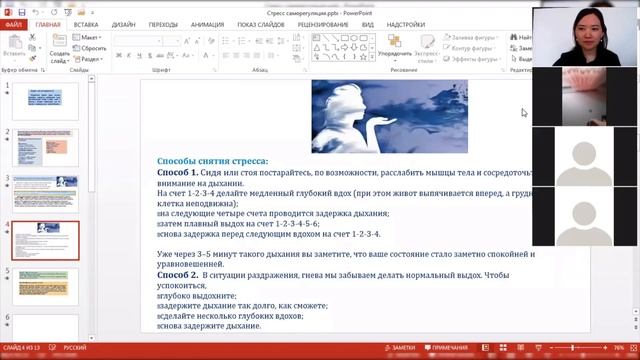Open the font size combo box

(171, 41)
